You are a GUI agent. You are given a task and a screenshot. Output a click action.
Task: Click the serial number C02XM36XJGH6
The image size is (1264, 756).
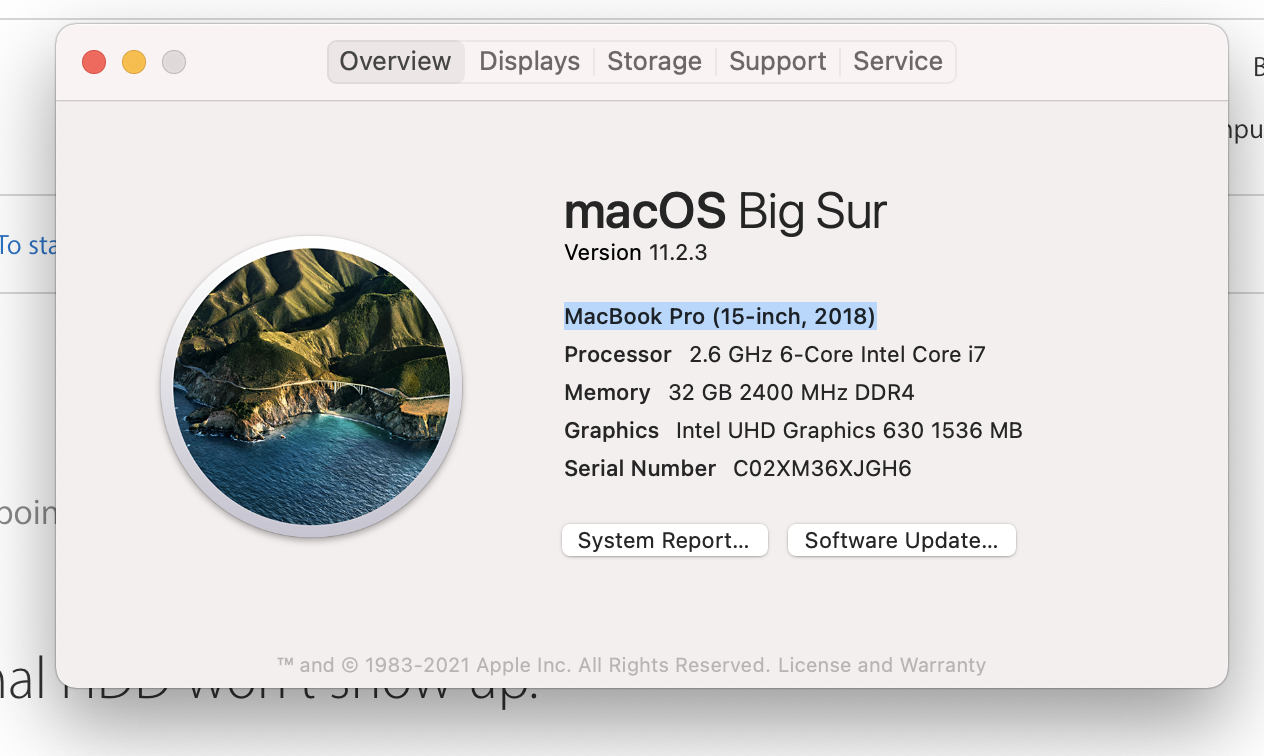822,468
